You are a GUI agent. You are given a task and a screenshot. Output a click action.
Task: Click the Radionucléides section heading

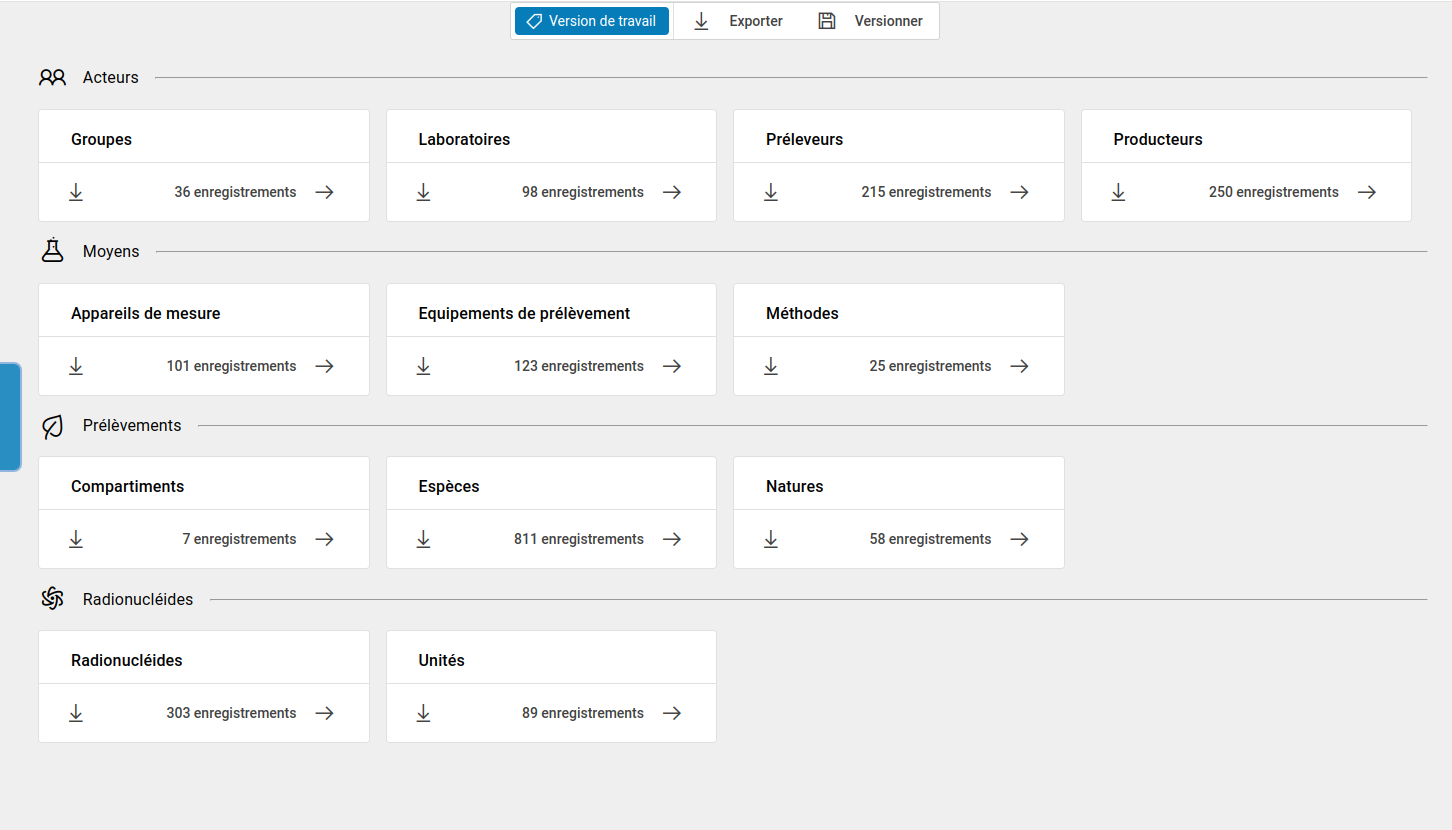point(138,600)
